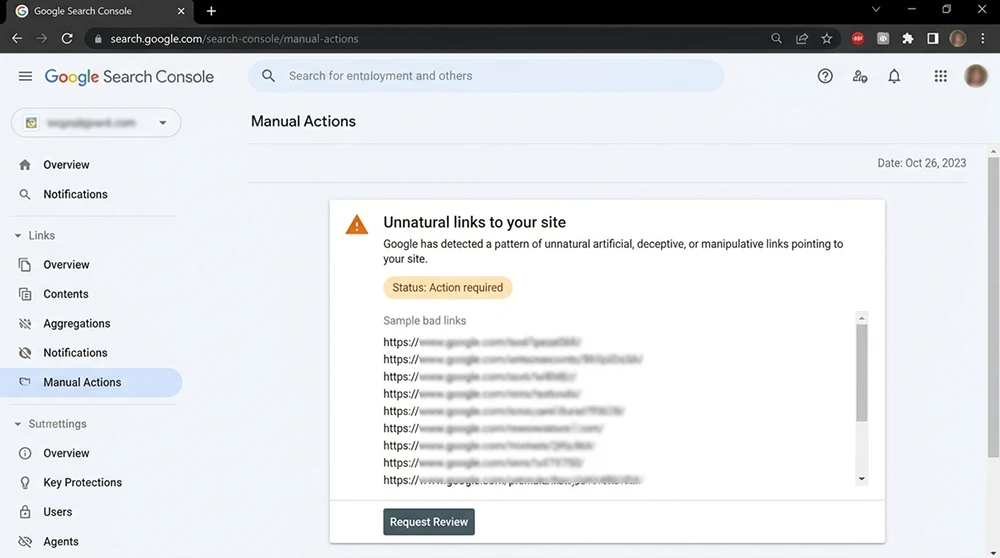
Task: Click the Overview home icon
Action: click(25, 165)
